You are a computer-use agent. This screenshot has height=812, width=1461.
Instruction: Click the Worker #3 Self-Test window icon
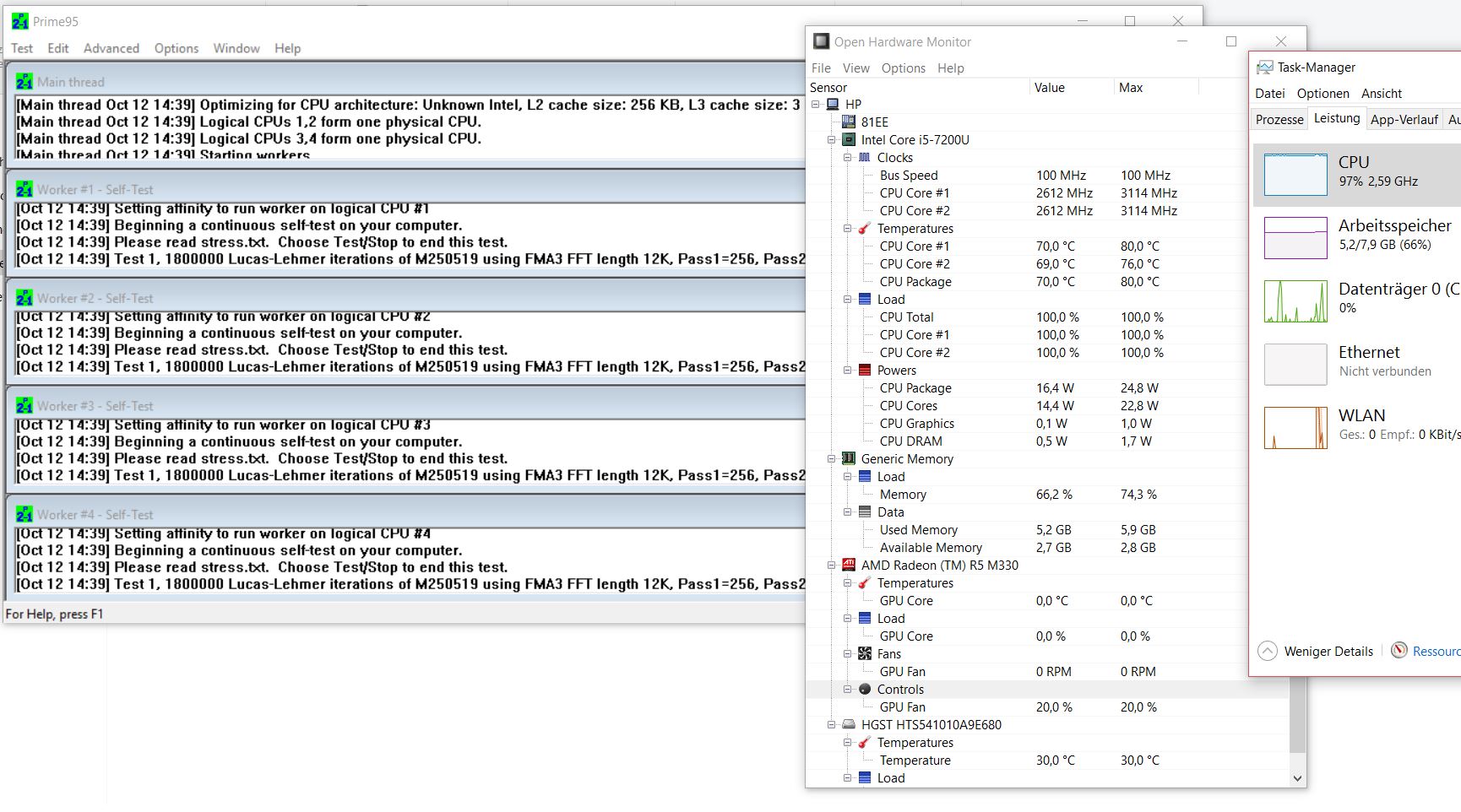pyautogui.click(x=24, y=406)
